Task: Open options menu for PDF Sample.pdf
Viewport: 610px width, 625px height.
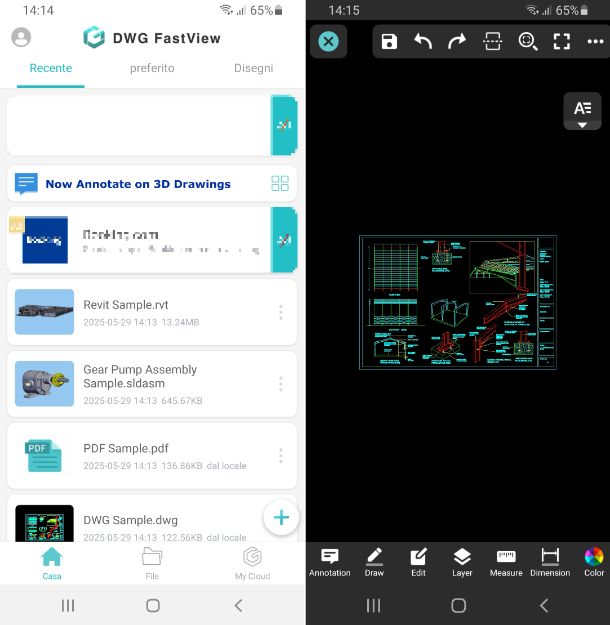Action: tap(281, 456)
